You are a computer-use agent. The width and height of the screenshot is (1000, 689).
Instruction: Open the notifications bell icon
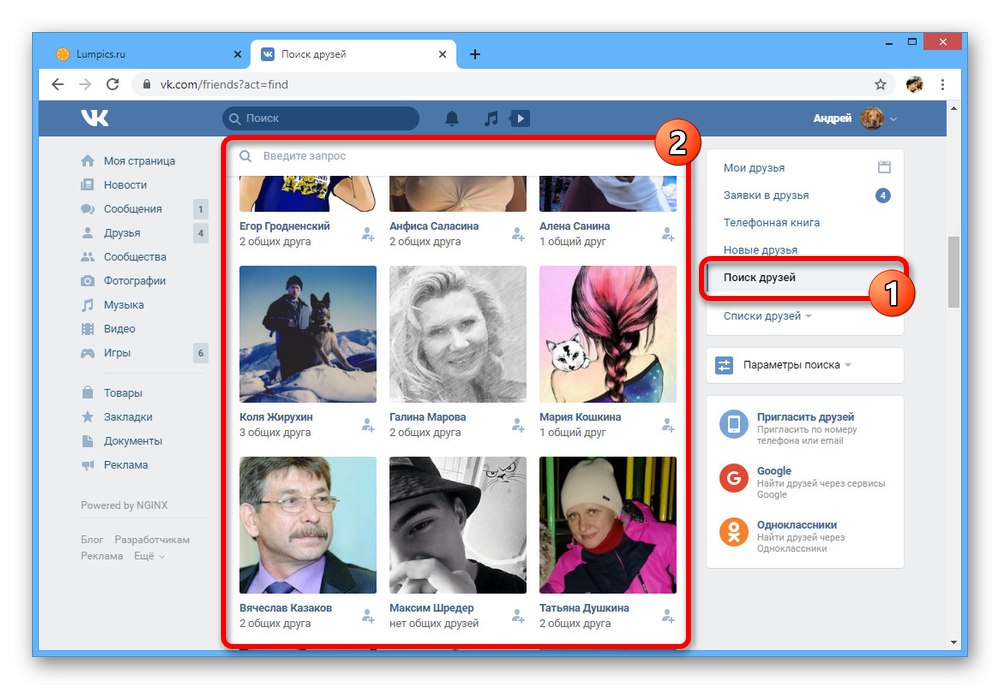452,118
